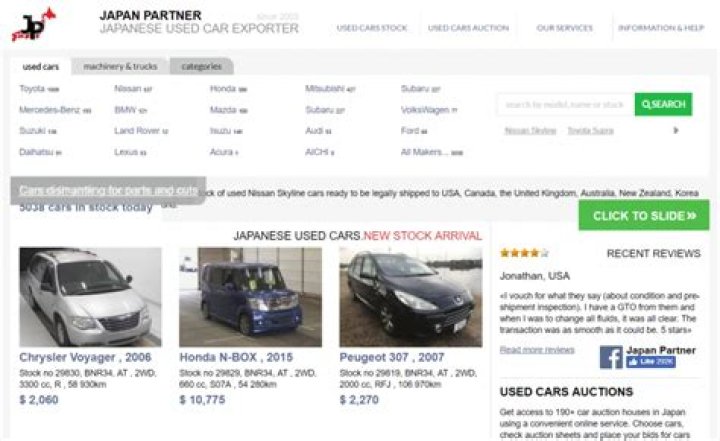
Task: Click the $ 2,060 price
Action: click(x=39, y=400)
